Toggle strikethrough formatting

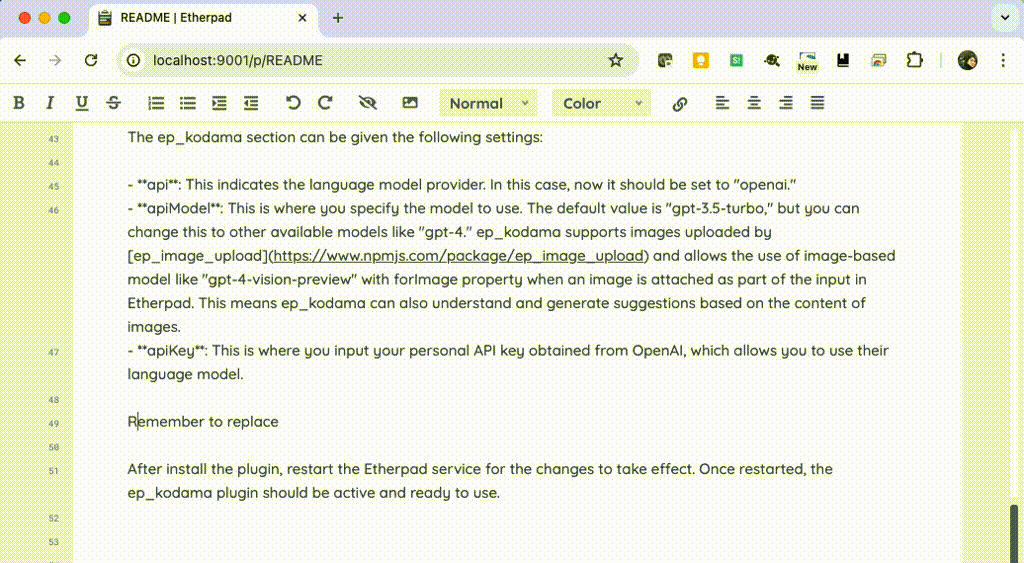coord(114,103)
